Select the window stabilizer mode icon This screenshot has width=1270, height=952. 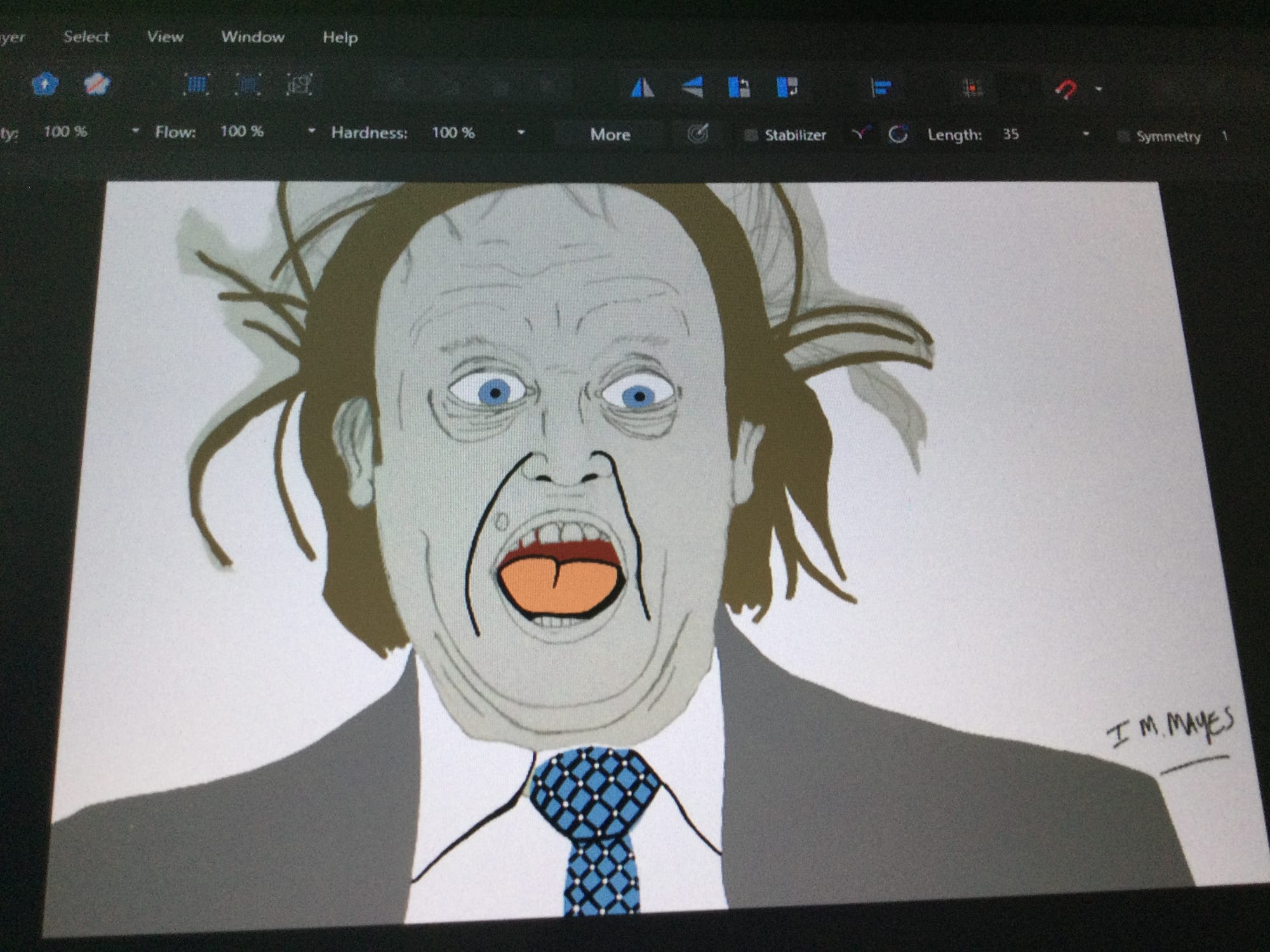click(x=898, y=135)
